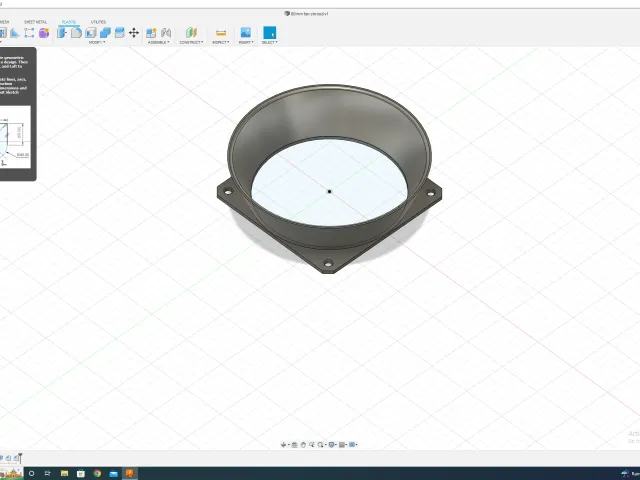Select the Offset Face tool icon

pos(119,33)
